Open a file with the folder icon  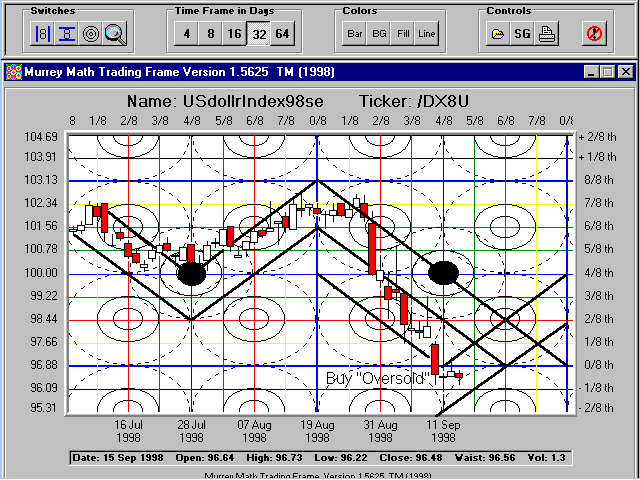pyautogui.click(x=498, y=33)
